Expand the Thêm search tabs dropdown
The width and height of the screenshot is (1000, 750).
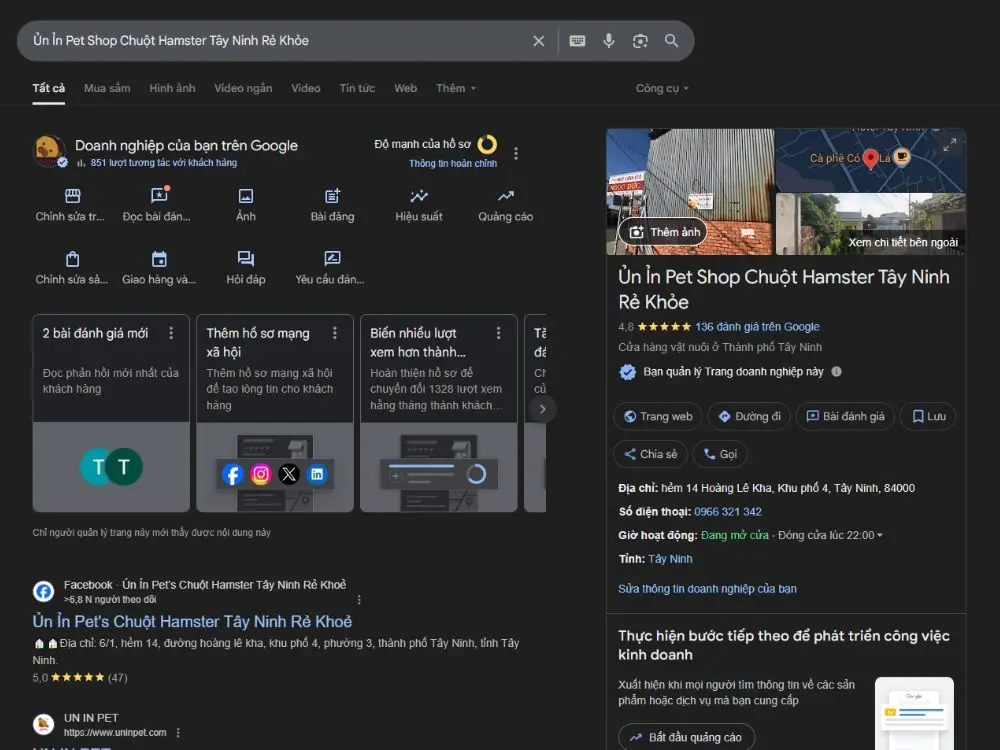pos(456,88)
